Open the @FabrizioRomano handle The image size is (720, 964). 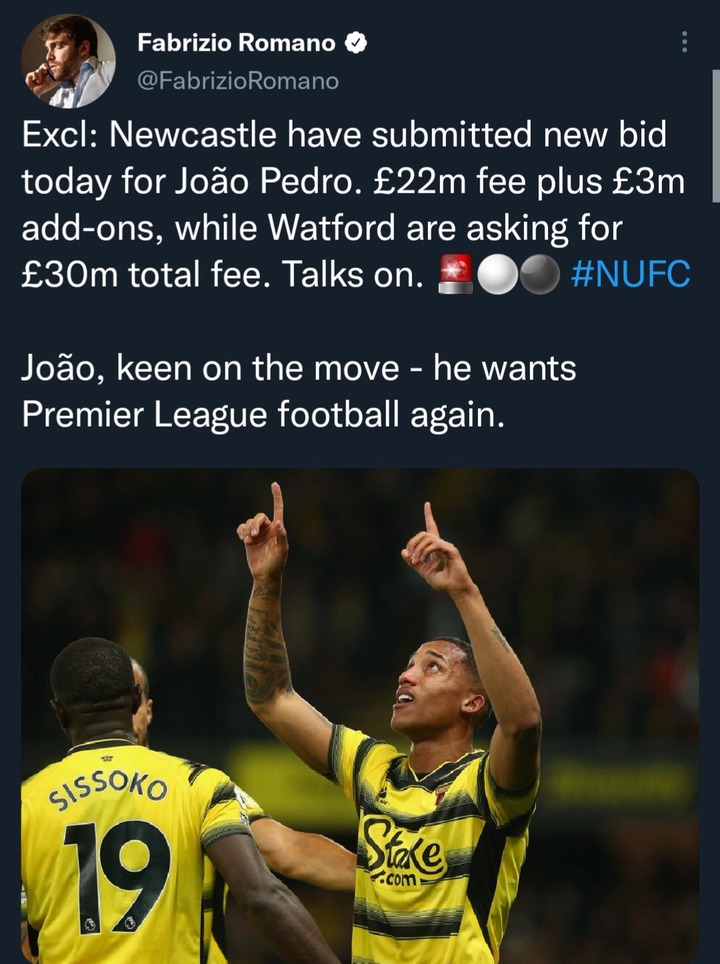pyautogui.click(x=238, y=81)
